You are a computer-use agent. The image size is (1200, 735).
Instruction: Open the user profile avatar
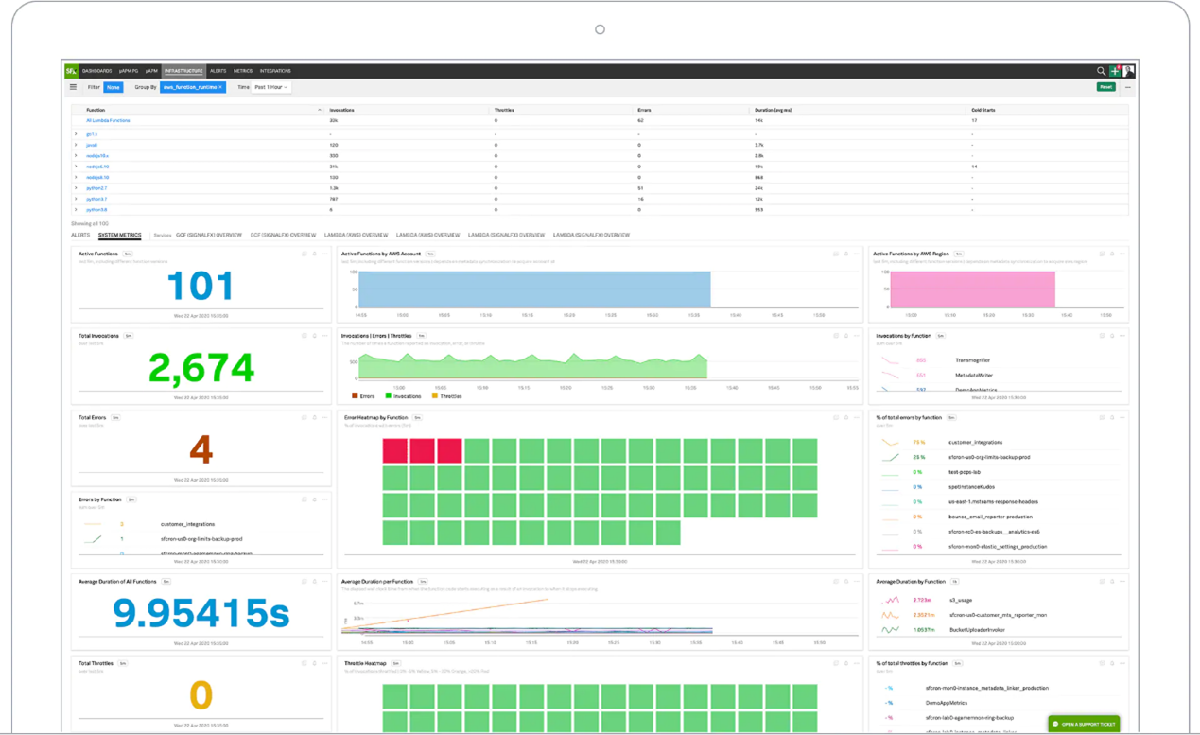coord(1128,71)
